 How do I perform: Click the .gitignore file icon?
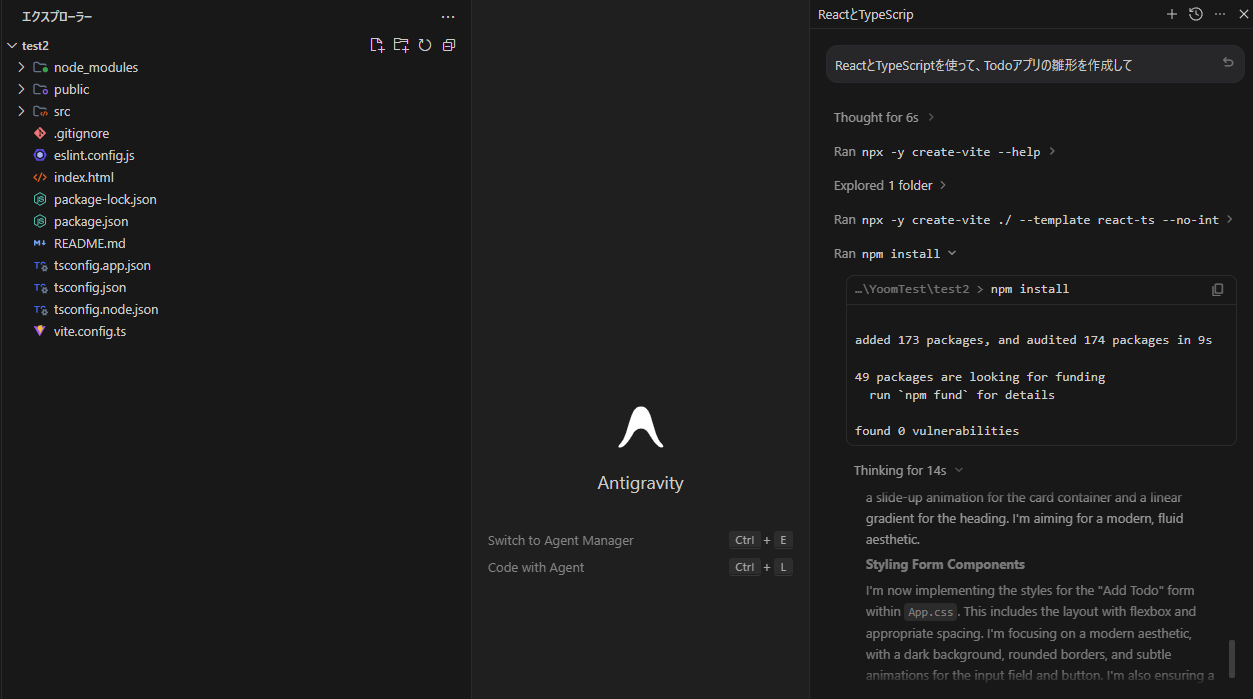click(40, 133)
